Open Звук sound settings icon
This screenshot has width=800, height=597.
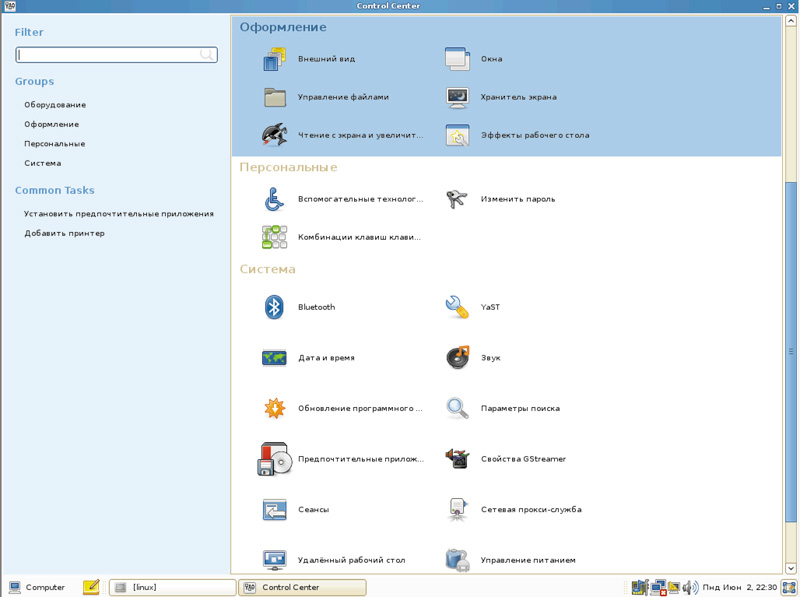(457, 358)
